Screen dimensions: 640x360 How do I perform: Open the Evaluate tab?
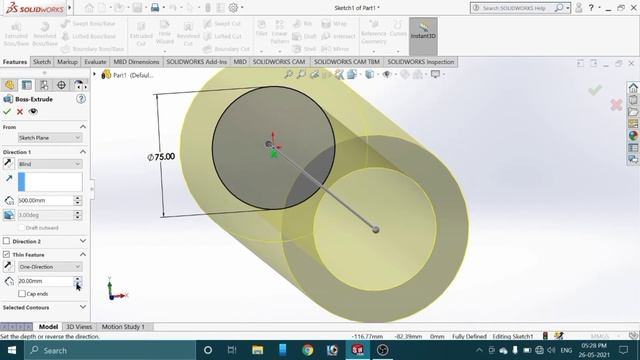tap(95, 62)
